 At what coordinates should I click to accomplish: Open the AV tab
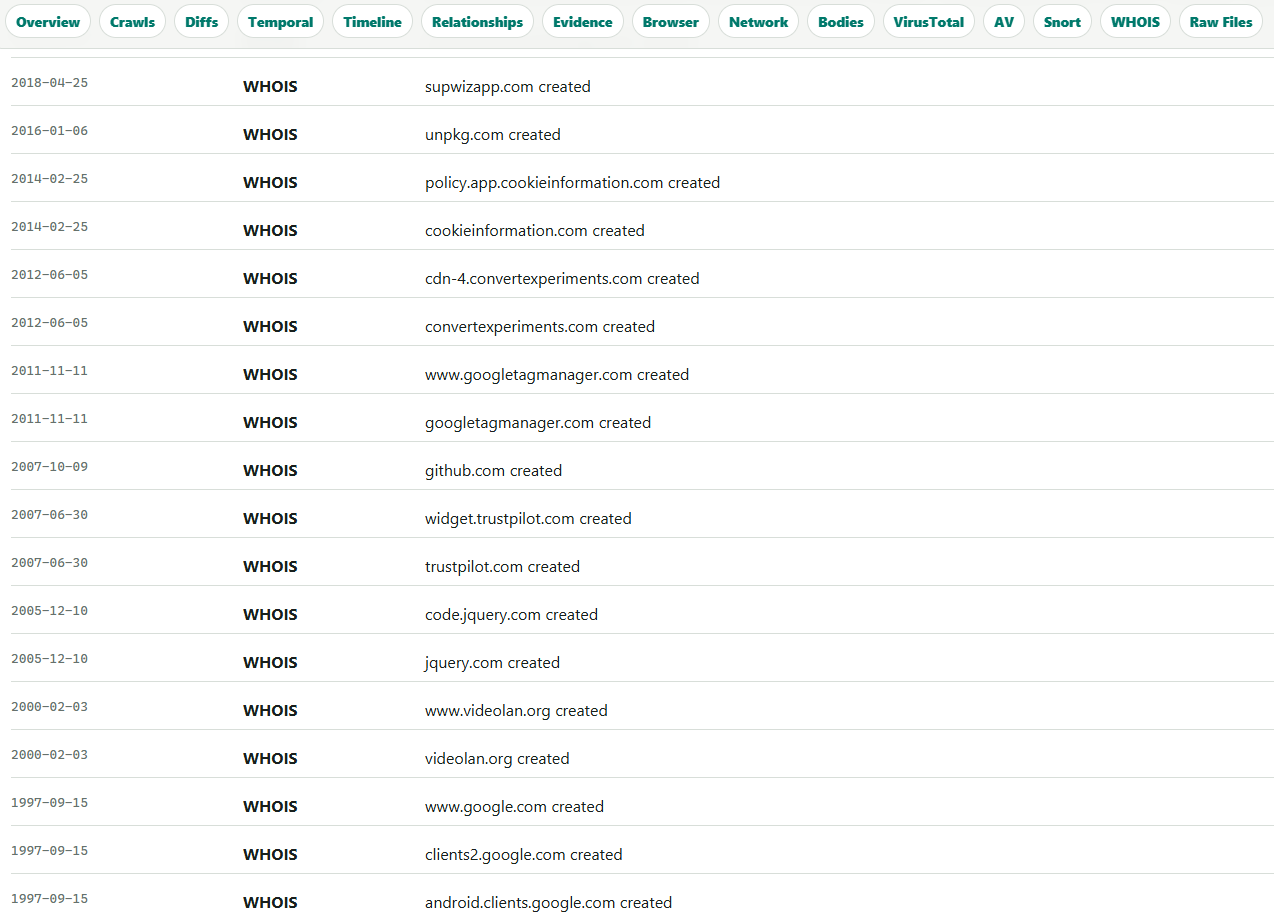pos(1004,22)
